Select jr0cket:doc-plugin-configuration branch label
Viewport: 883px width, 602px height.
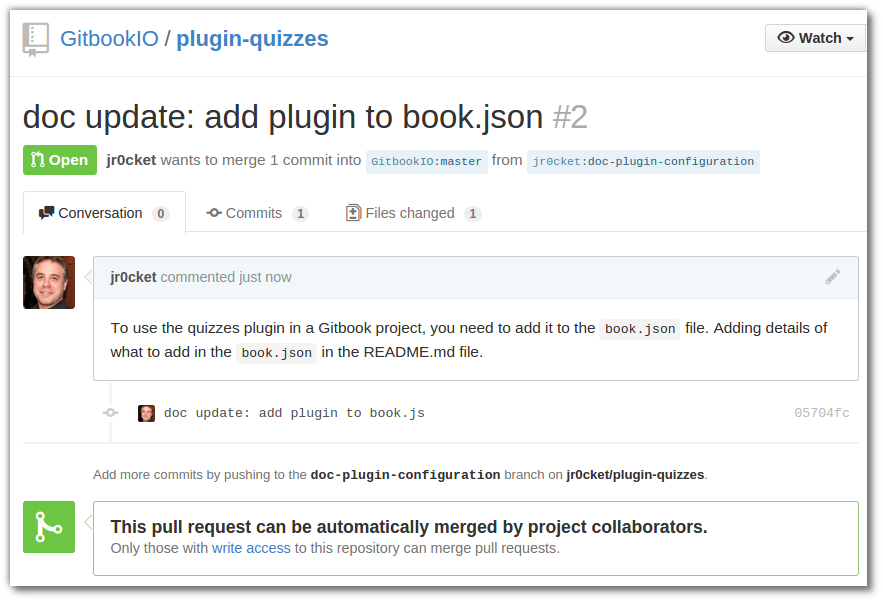pos(643,162)
